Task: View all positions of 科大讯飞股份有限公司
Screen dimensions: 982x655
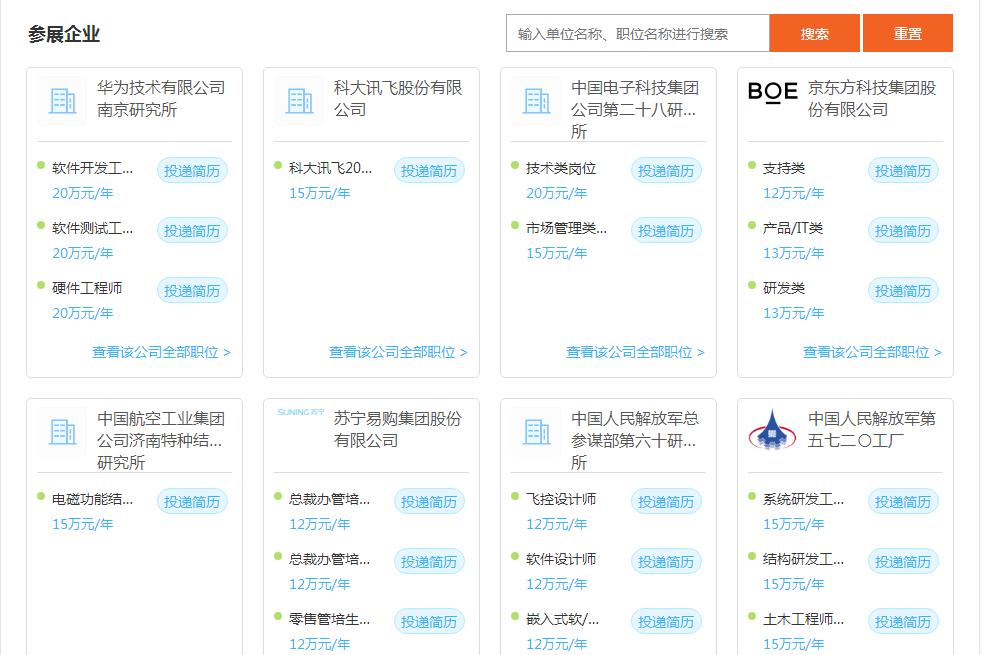Action: pos(398,353)
